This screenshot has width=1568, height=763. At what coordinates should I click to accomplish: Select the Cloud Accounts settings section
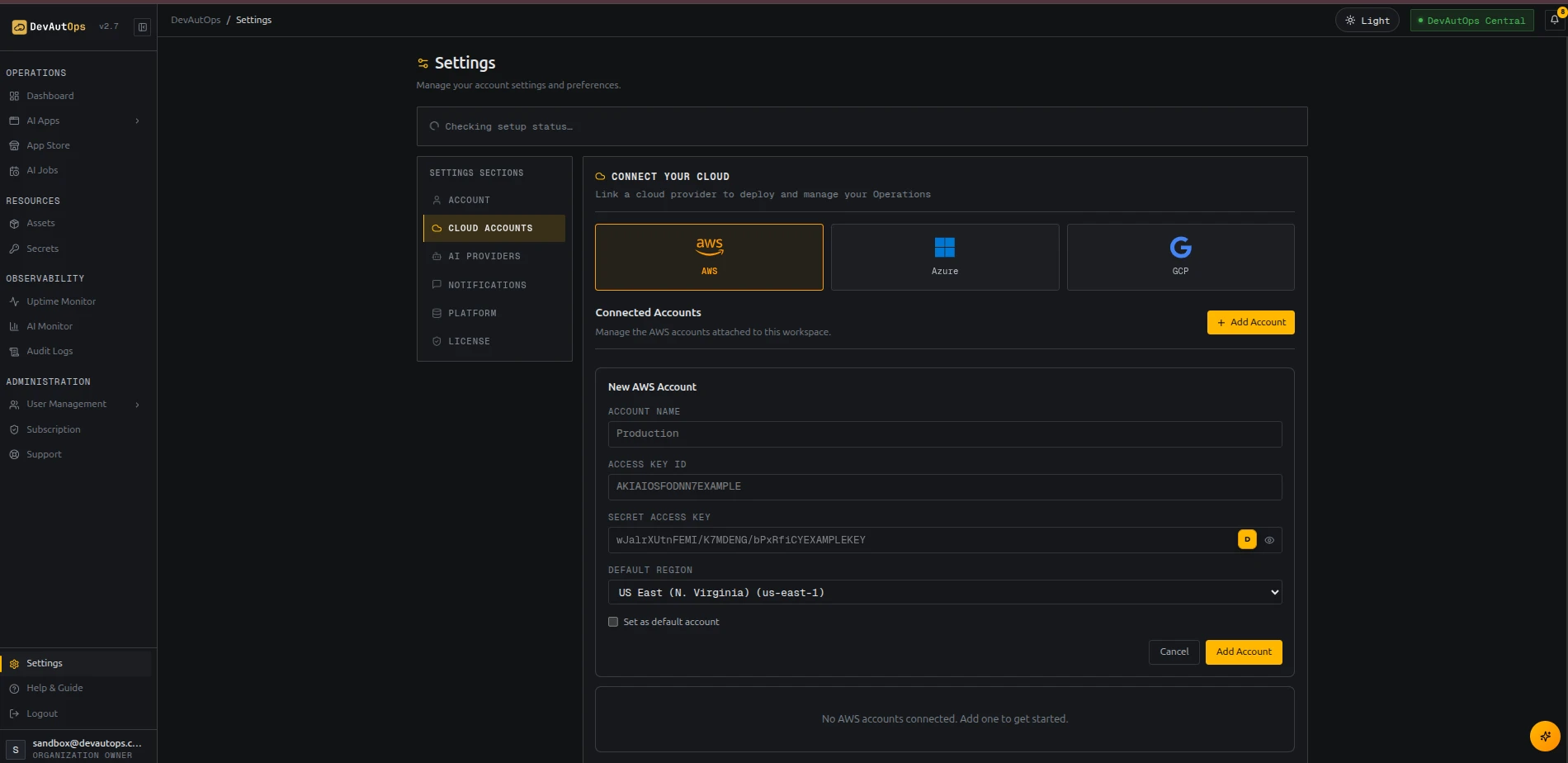[494, 228]
